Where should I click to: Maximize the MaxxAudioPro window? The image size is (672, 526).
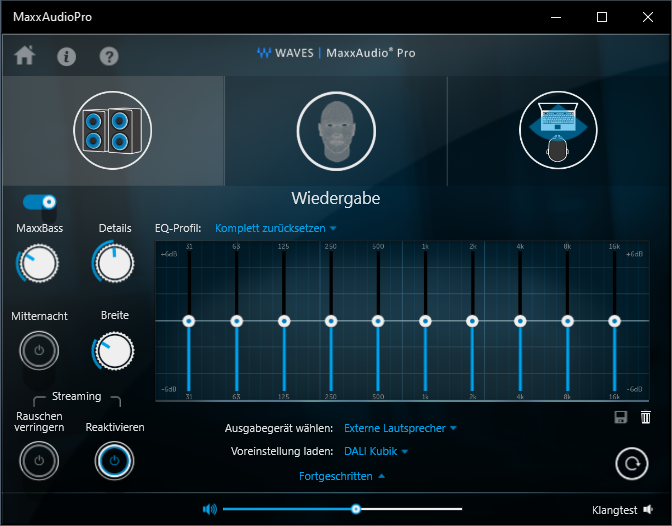tap(602, 17)
